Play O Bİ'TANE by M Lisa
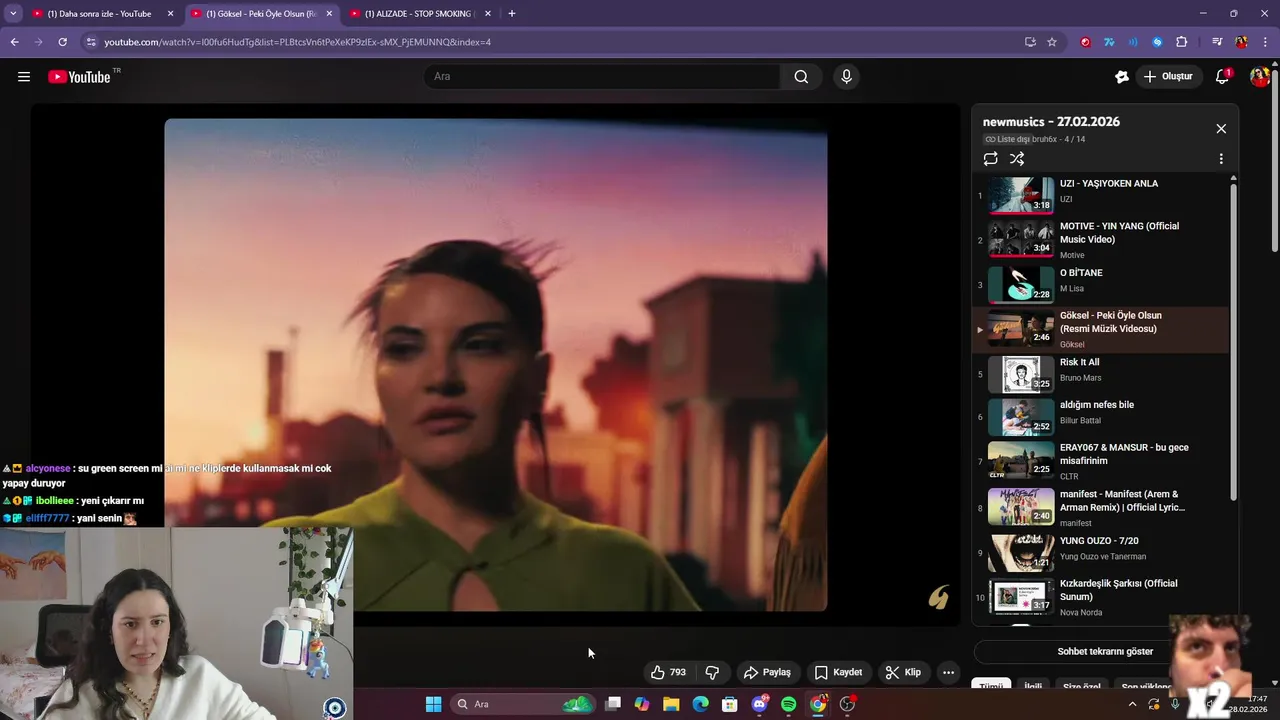The width and height of the screenshot is (1280, 720). point(1100,285)
